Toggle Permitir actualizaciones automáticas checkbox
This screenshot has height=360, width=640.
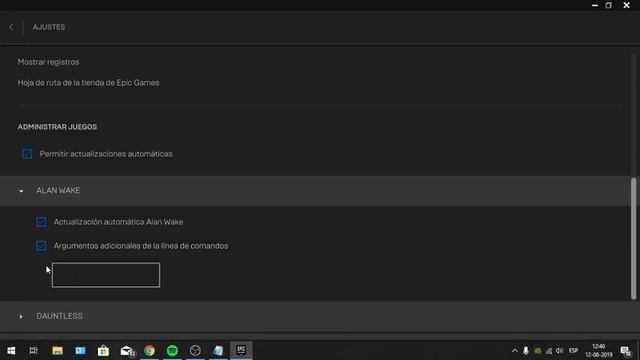pos(27,154)
